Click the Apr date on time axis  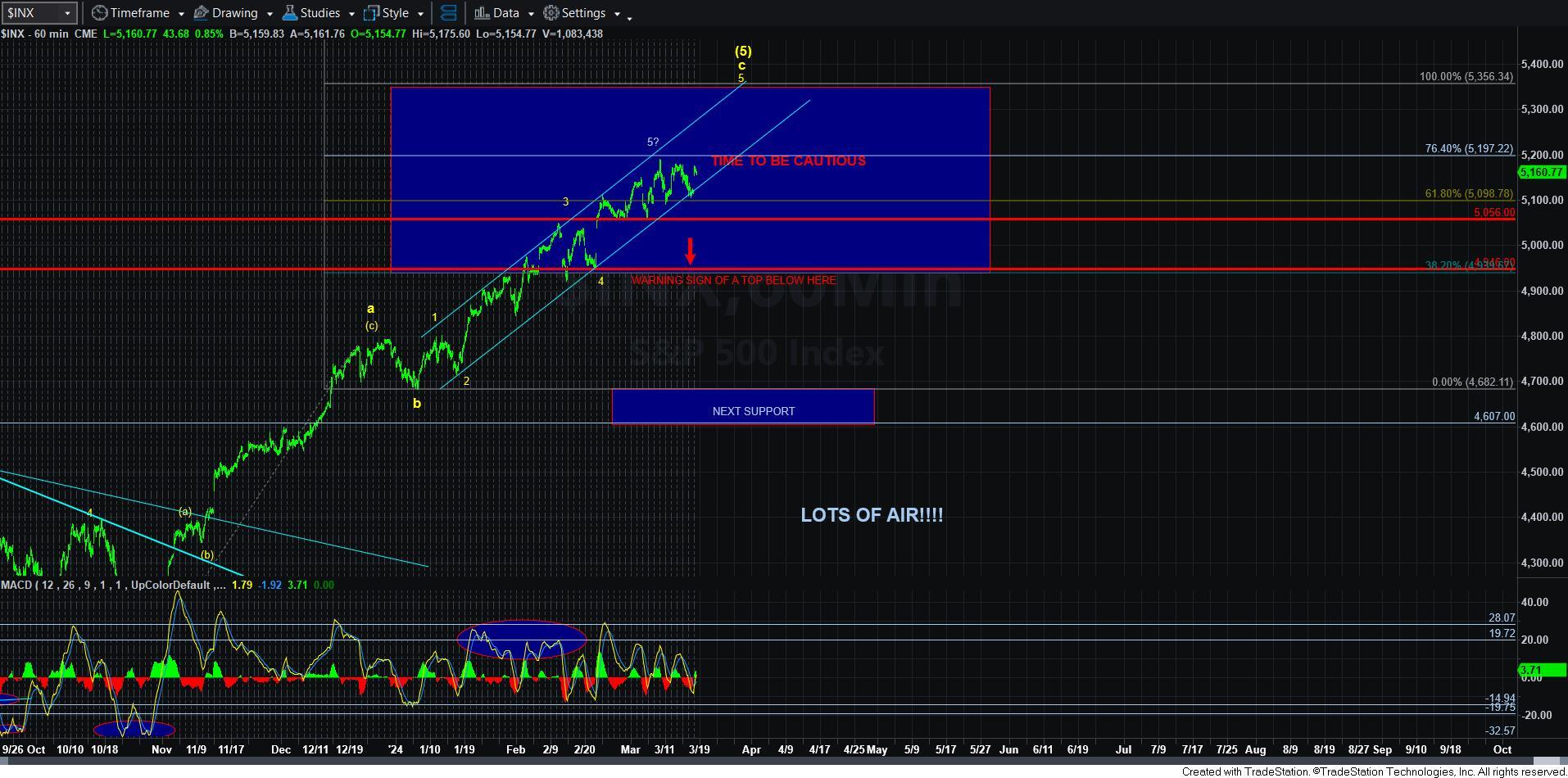click(751, 749)
